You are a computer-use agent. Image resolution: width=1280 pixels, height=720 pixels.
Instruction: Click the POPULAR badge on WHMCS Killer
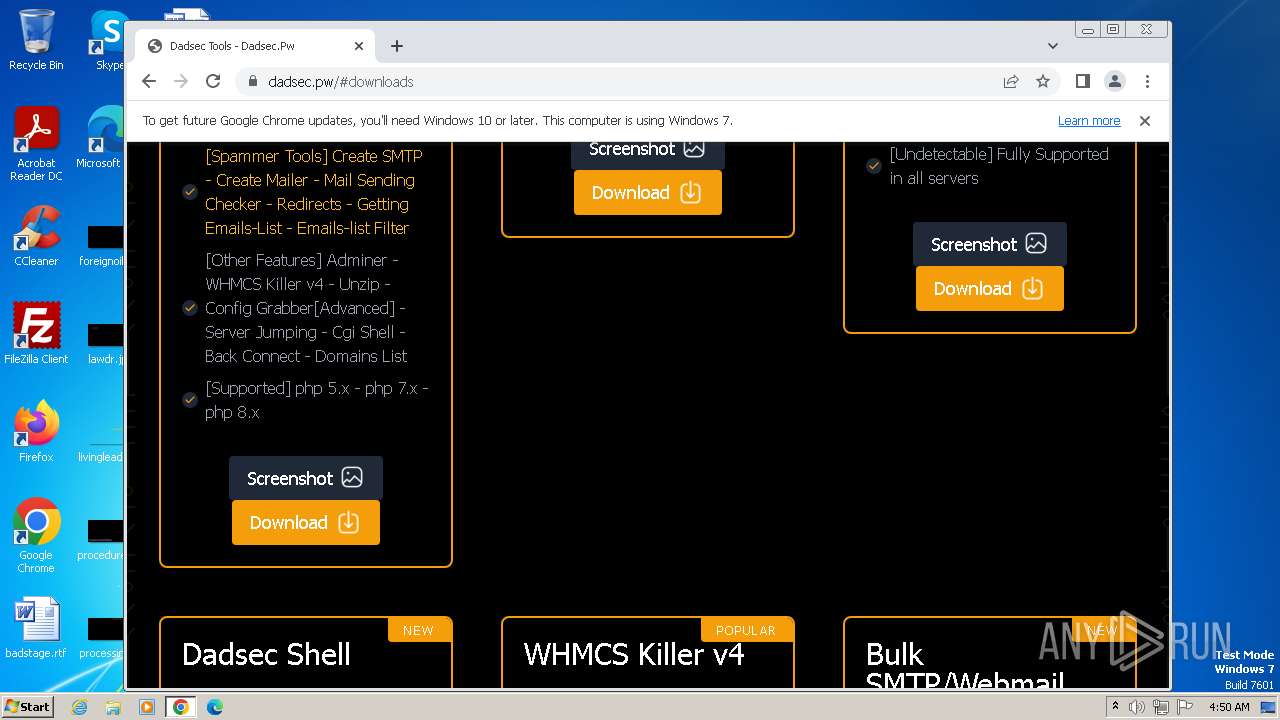pos(746,630)
